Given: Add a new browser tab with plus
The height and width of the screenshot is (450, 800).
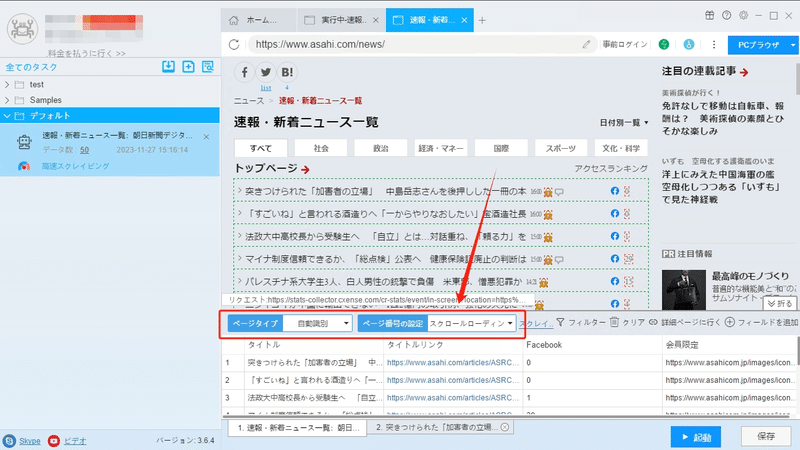Looking at the screenshot, I should (x=482, y=20).
